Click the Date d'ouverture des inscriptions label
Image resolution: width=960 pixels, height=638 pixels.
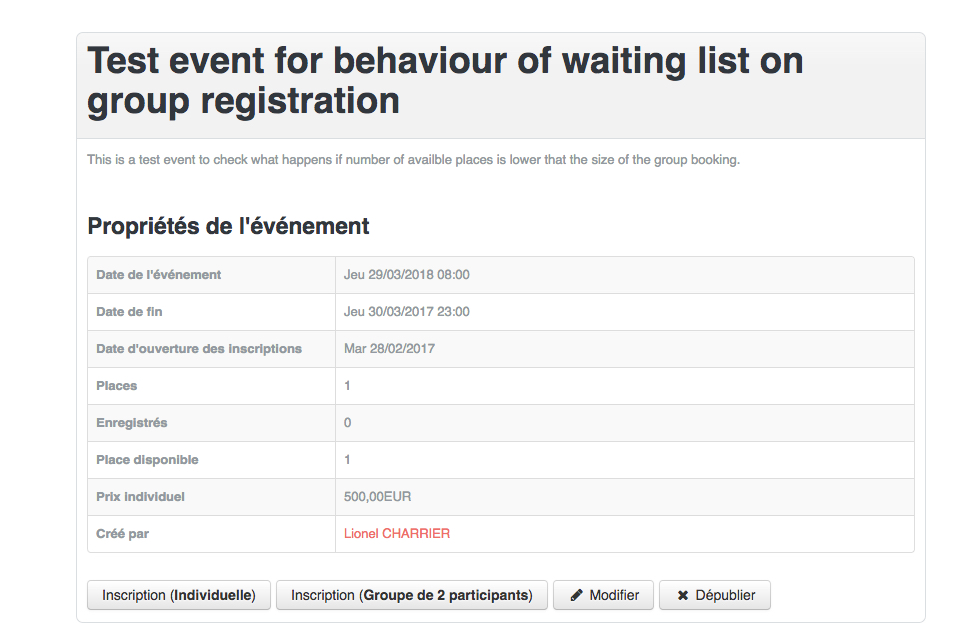point(199,349)
